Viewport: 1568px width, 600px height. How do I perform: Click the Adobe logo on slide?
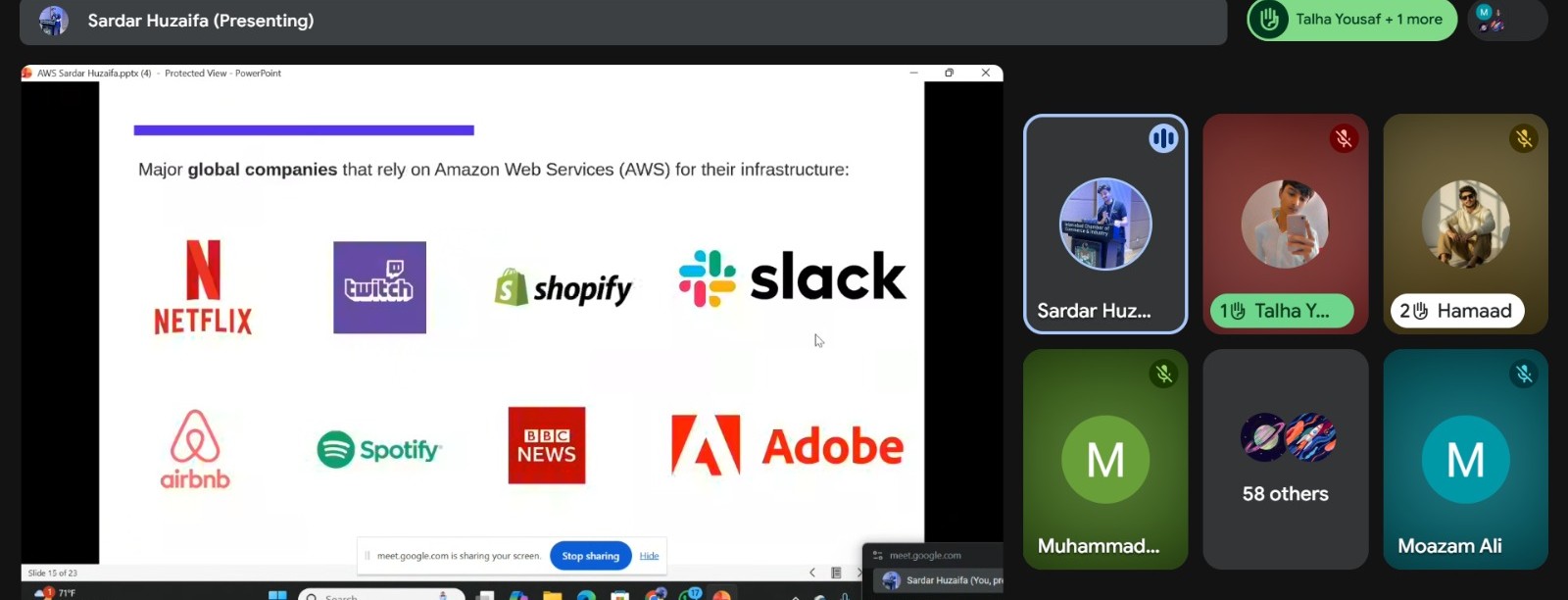[787, 446]
